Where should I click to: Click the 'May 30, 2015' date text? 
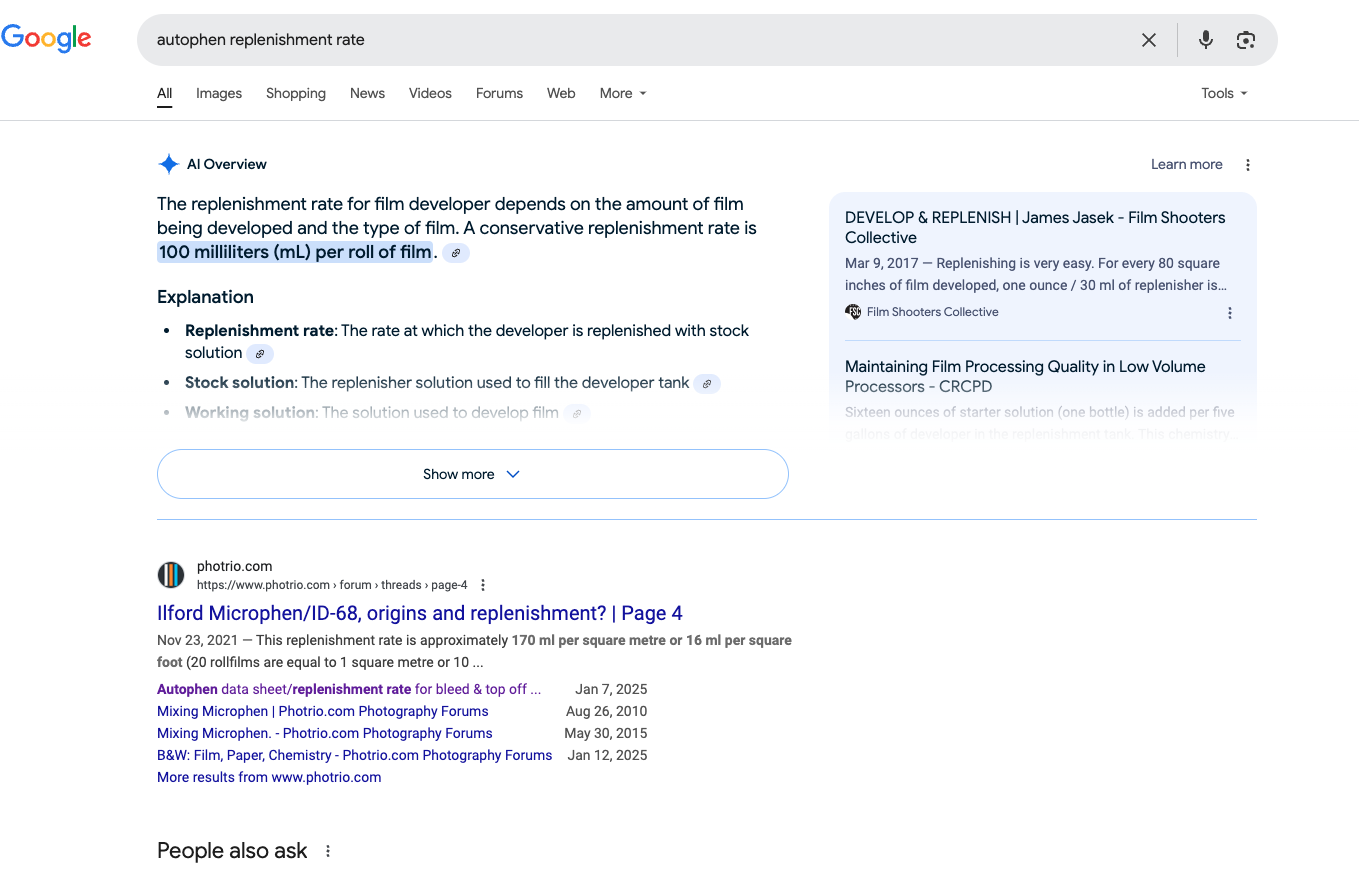[606, 733]
